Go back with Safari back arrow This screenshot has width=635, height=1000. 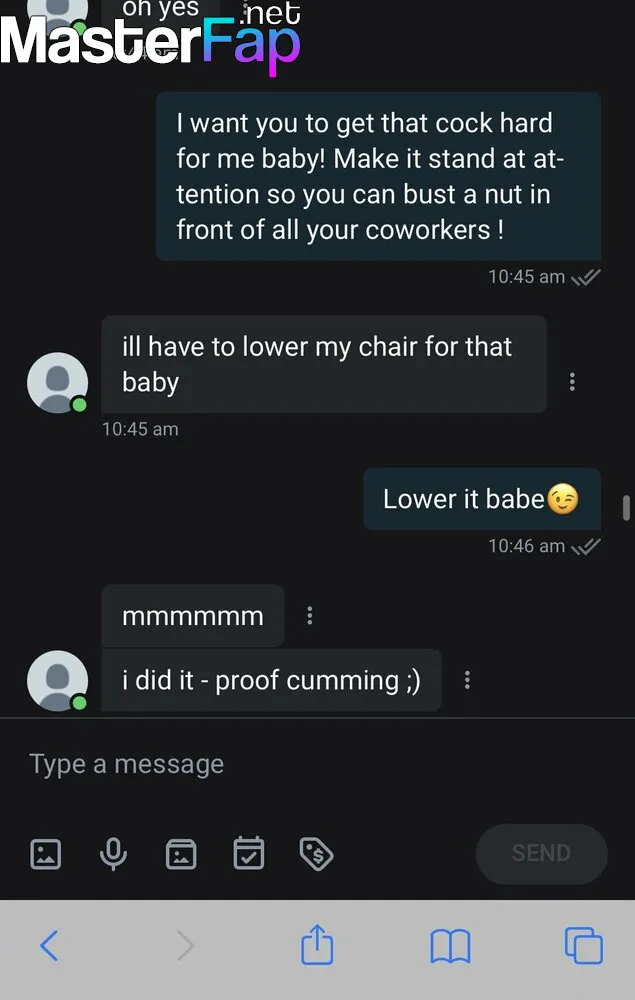[x=49, y=945]
